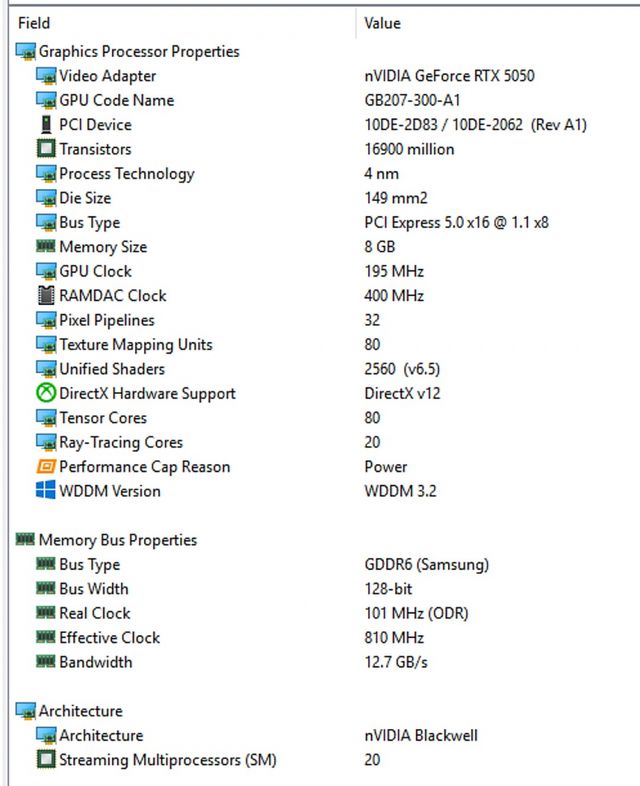The width and height of the screenshot is (640, 786).
Task: Click the RAMDAC Clock chip icon
Action: pyautogui.click(x=46, y=296)
